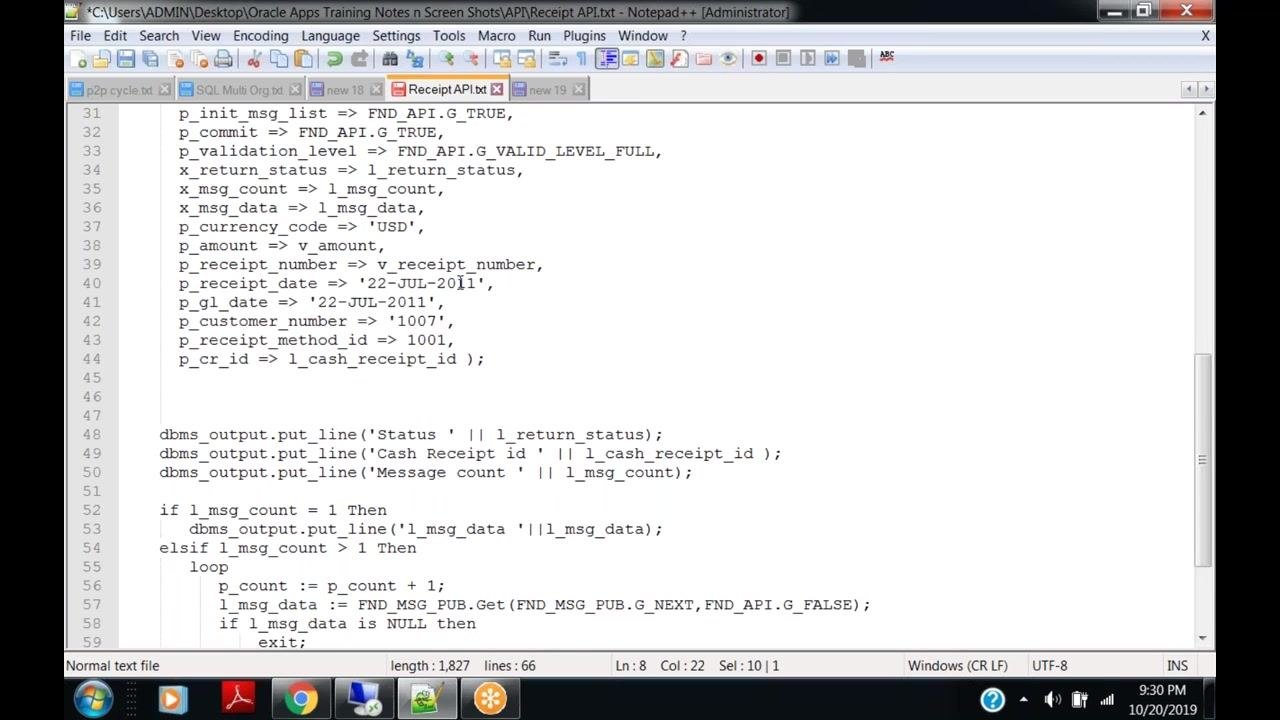The width and height of the screenshot is (1280, 720).
Task: Click the Paste toolbar icon
Action: coord(303,58)
